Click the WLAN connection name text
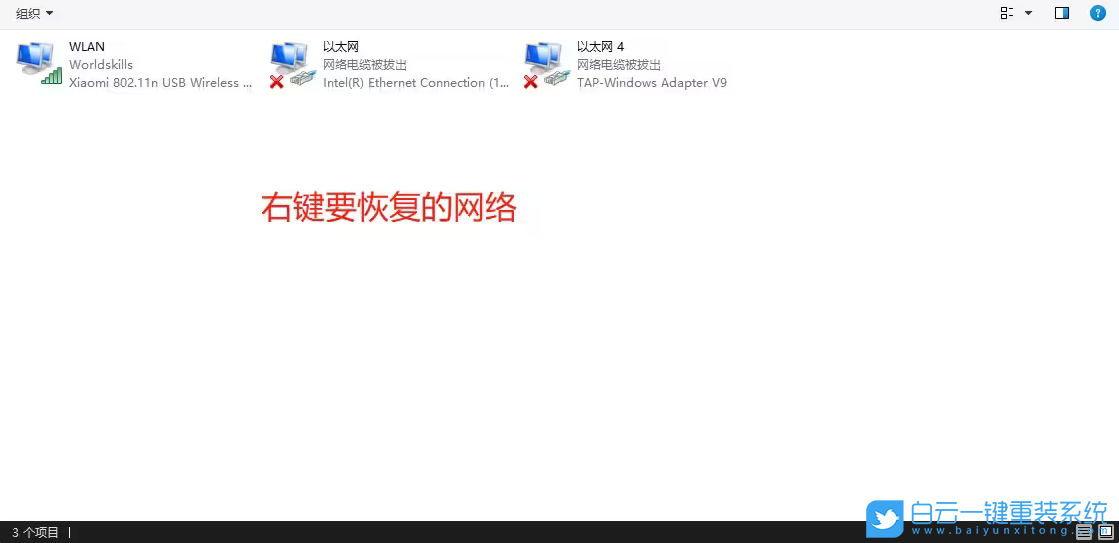Screen dimensions: 1119x543 pyautogui.click(x=87, y=46)
